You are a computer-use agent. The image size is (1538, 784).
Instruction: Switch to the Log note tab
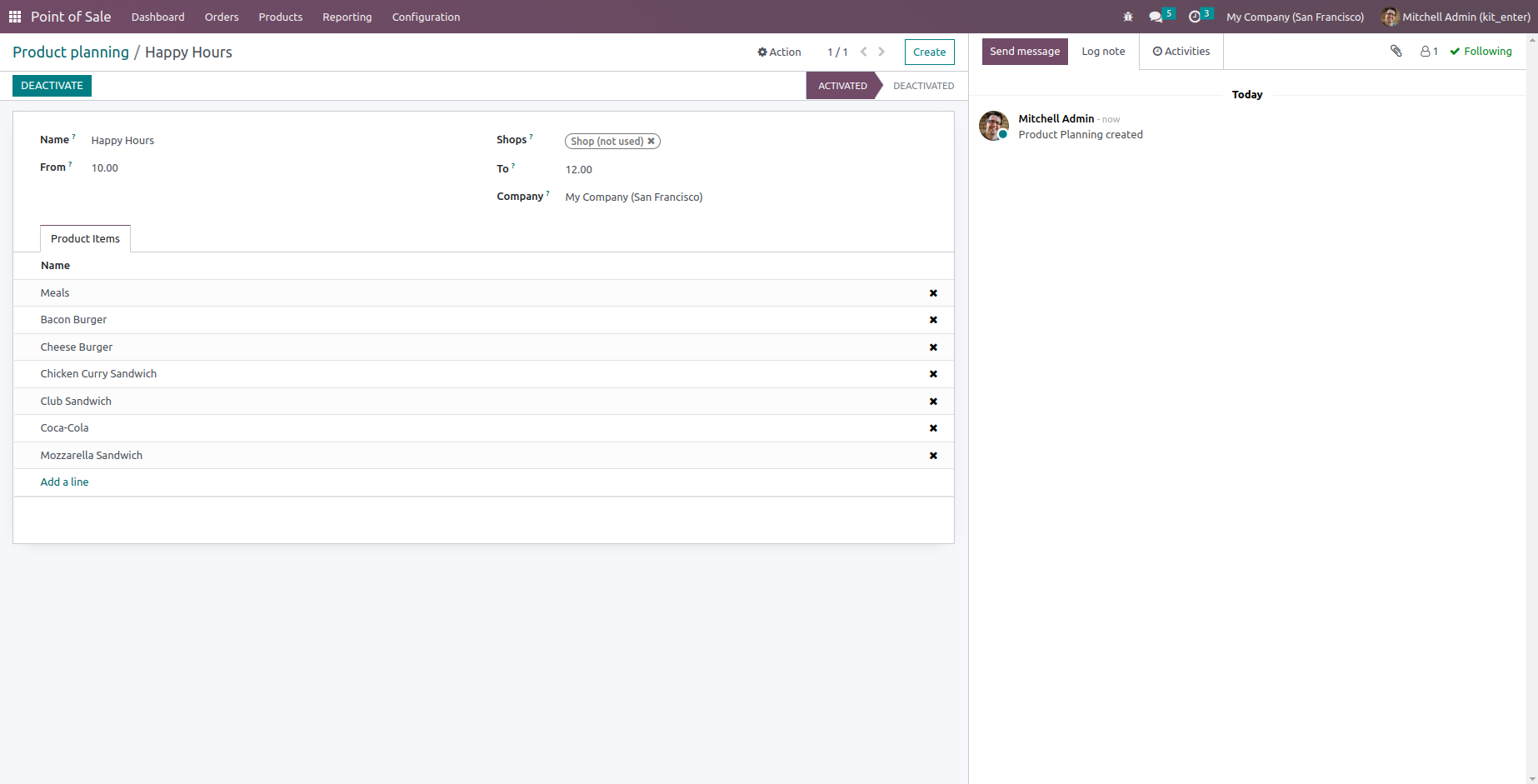(1102, 51)
